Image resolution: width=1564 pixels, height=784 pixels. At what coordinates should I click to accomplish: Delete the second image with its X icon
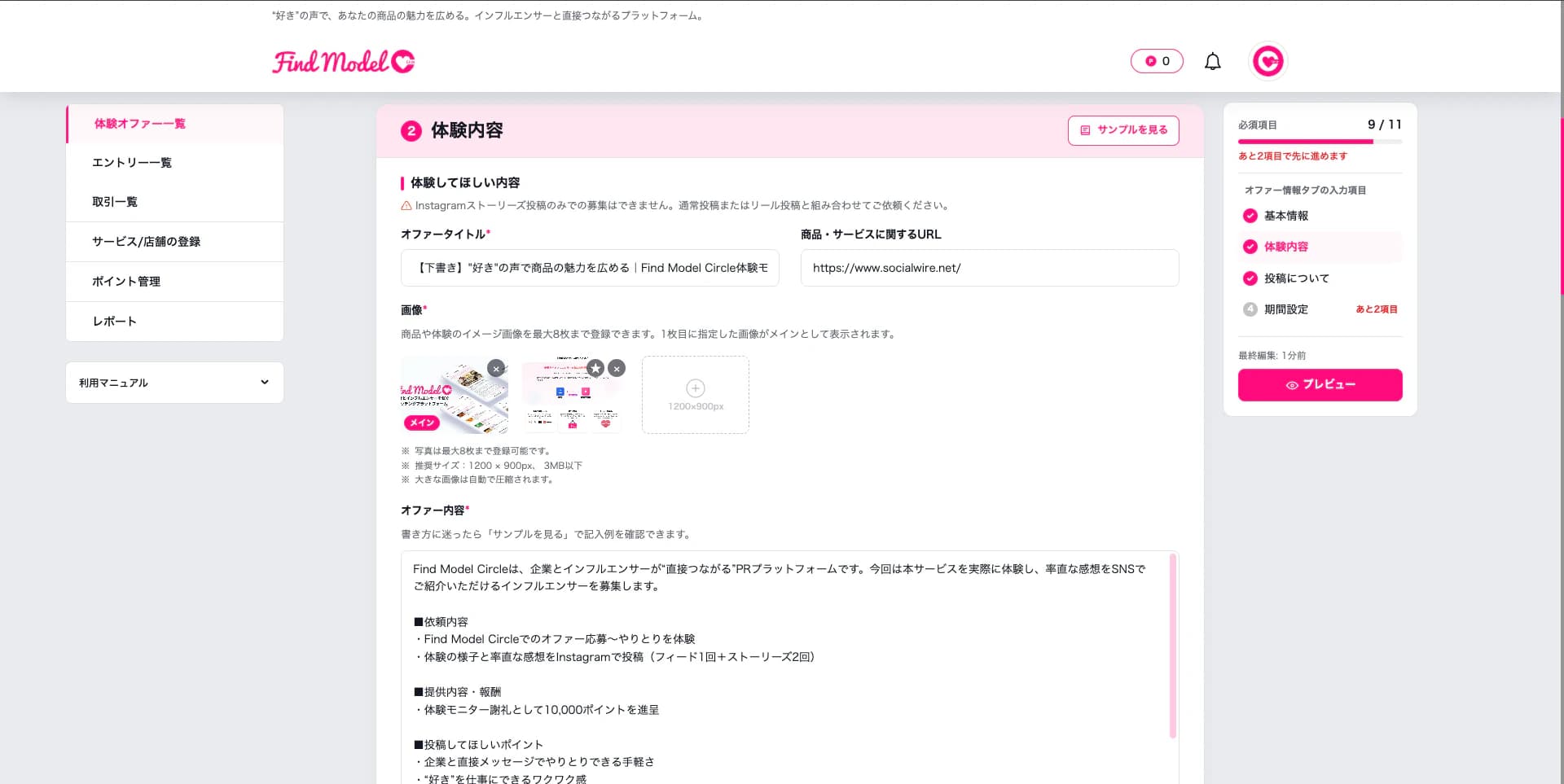point(617,368)
